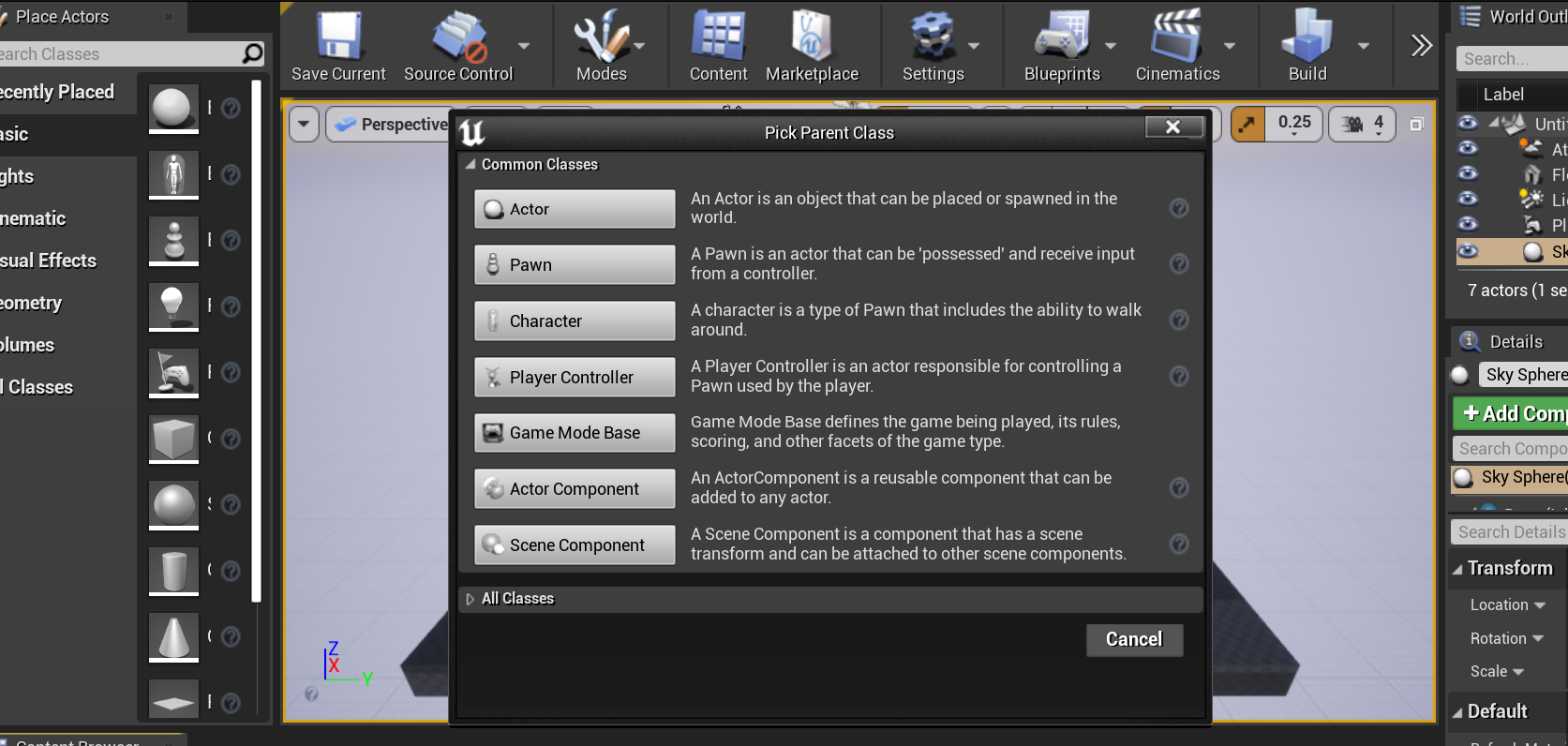
Task: Select the pawn icon in Place Actors
Action: [x=173, y=240]
